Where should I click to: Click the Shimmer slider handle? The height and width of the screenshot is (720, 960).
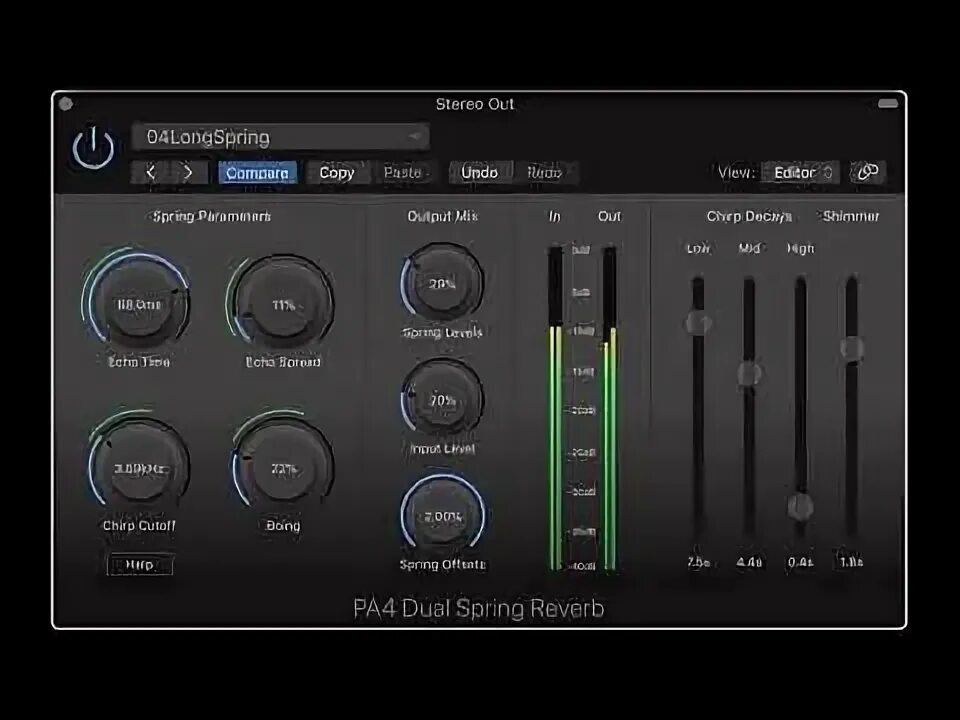click(x=851, y=348)
